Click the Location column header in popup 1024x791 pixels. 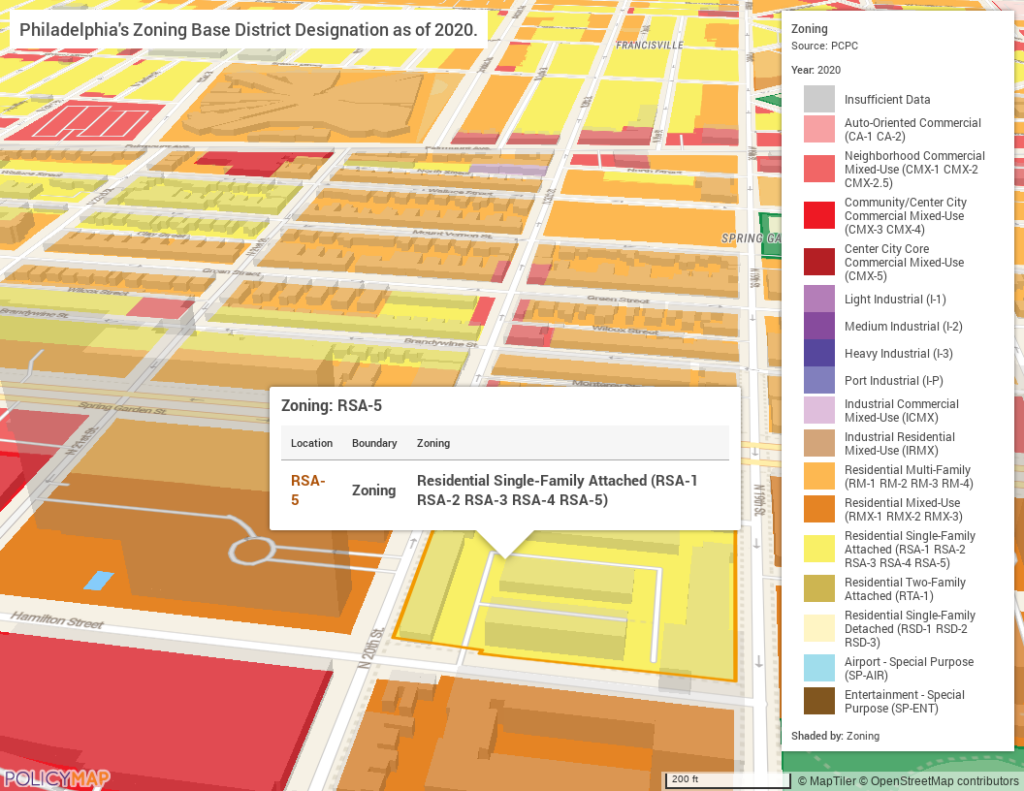pos(312,443)
